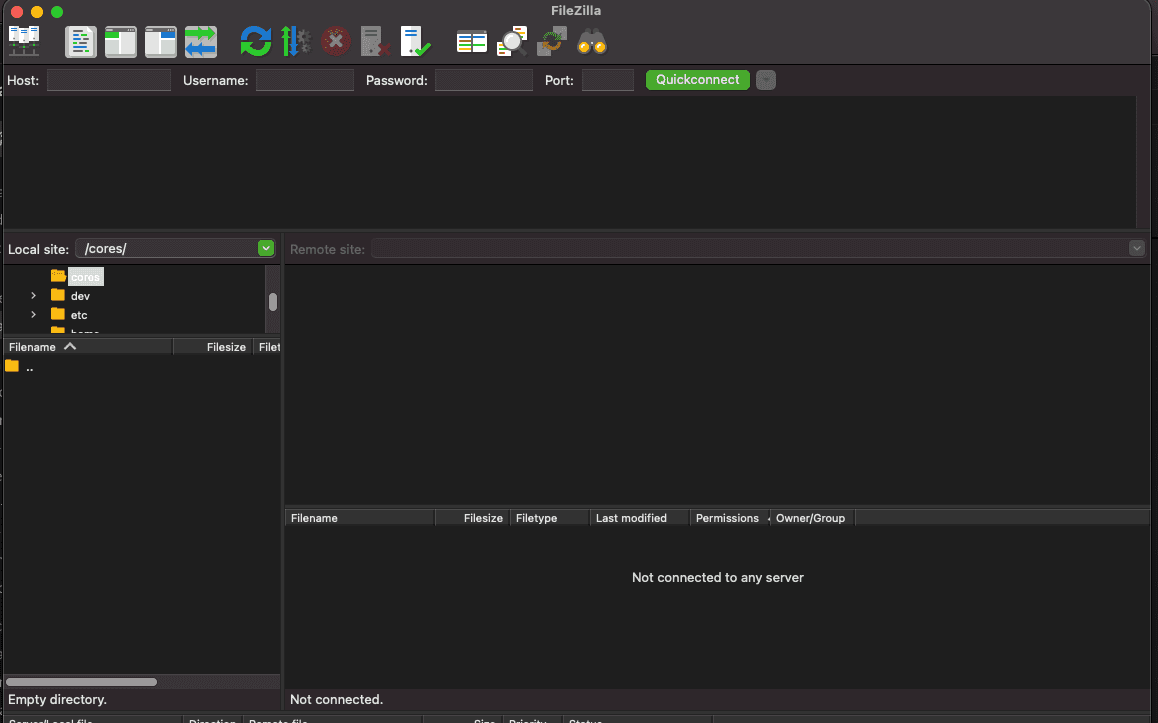1158x723 pixels.
Task: Select the parent directory '..' entry
Action: click(x=30, y=367)
